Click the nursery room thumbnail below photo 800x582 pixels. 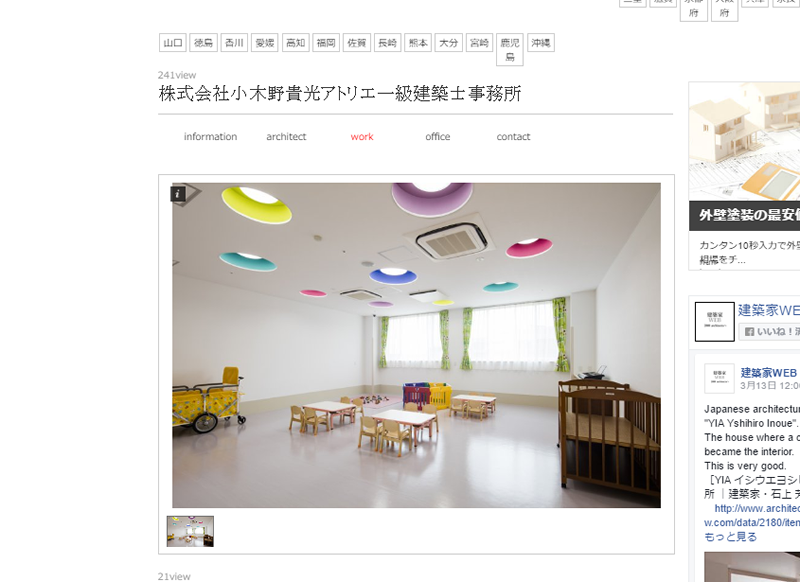190,532
